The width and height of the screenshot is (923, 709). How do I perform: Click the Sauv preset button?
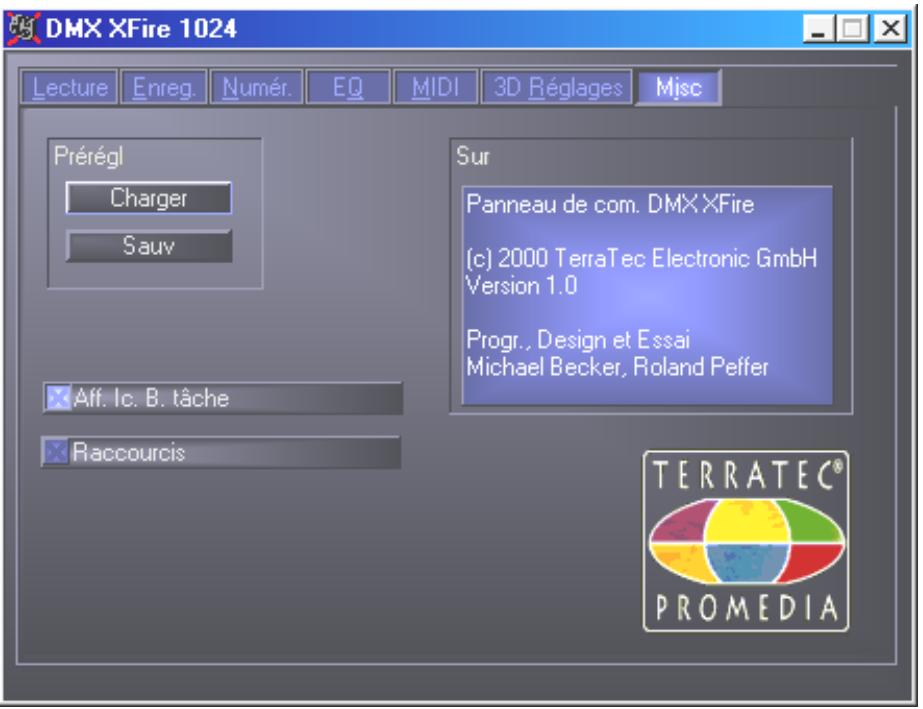[149, 246]
